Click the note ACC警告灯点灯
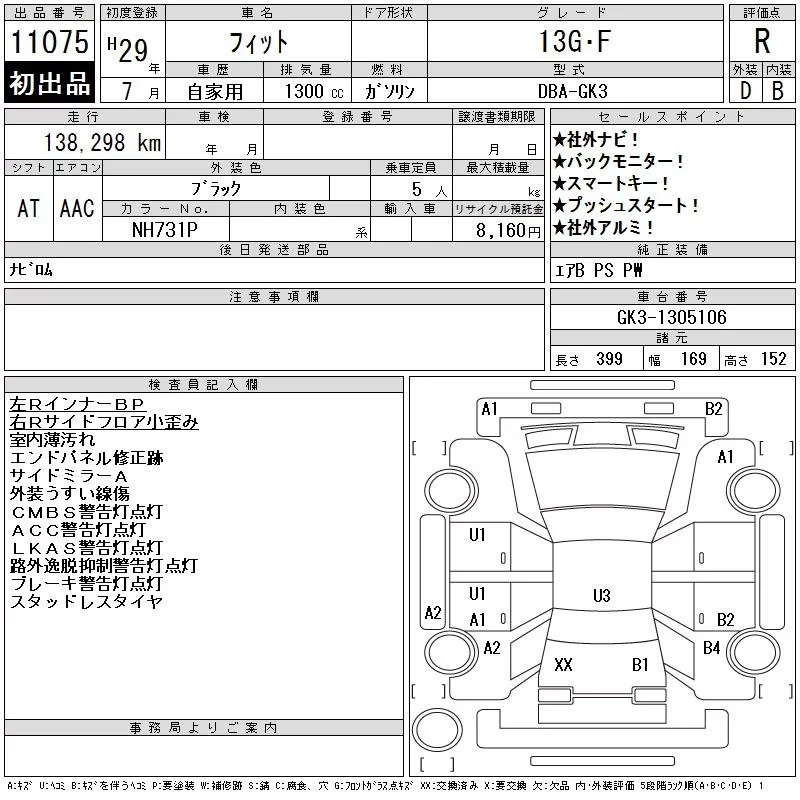The height and width of the screenshot is (800, 800). pos(78,530)
